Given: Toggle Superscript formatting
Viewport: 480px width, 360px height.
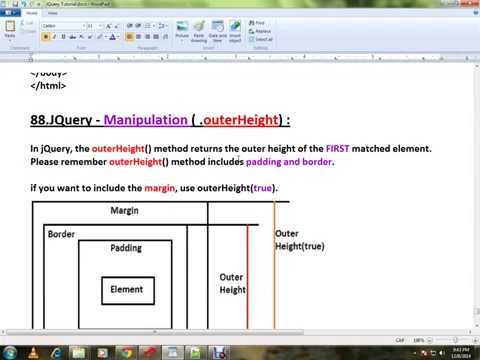Looking at the screenshot, I should point(90,37).
